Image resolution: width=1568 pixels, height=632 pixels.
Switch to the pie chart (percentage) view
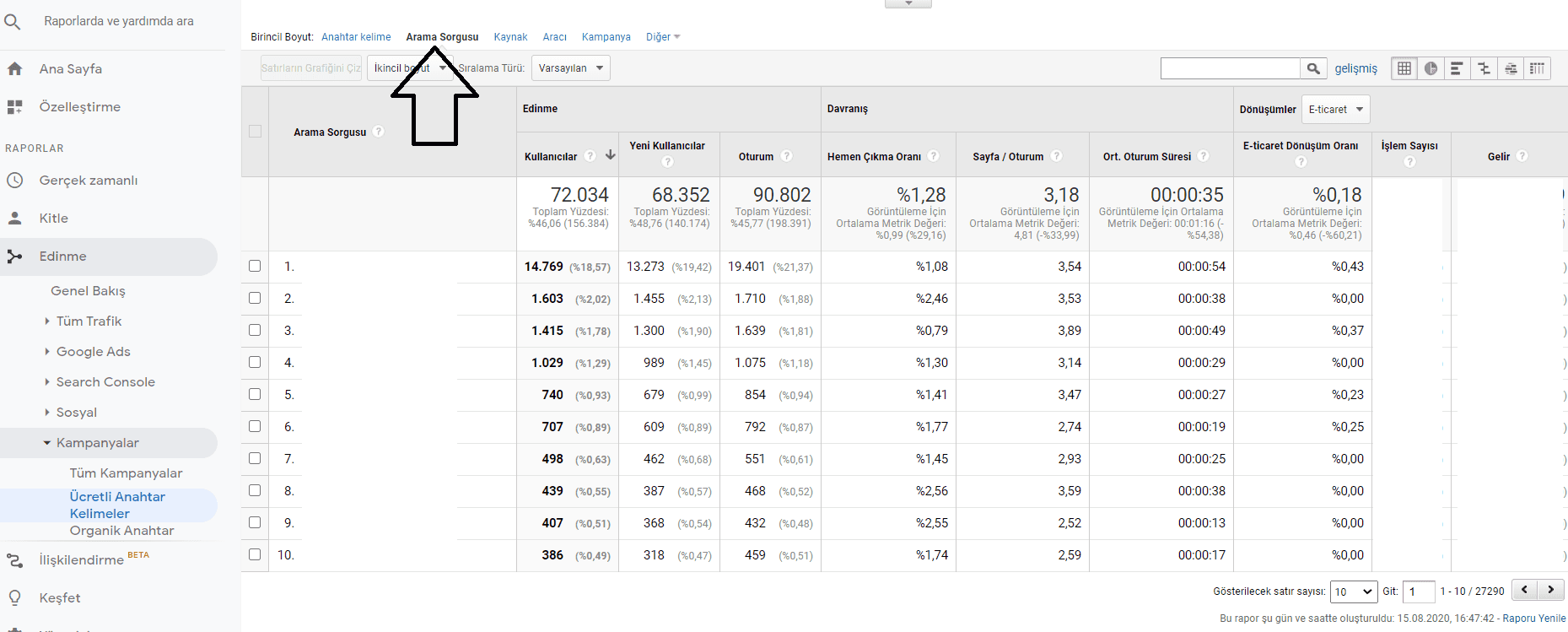pos(1431,68)
